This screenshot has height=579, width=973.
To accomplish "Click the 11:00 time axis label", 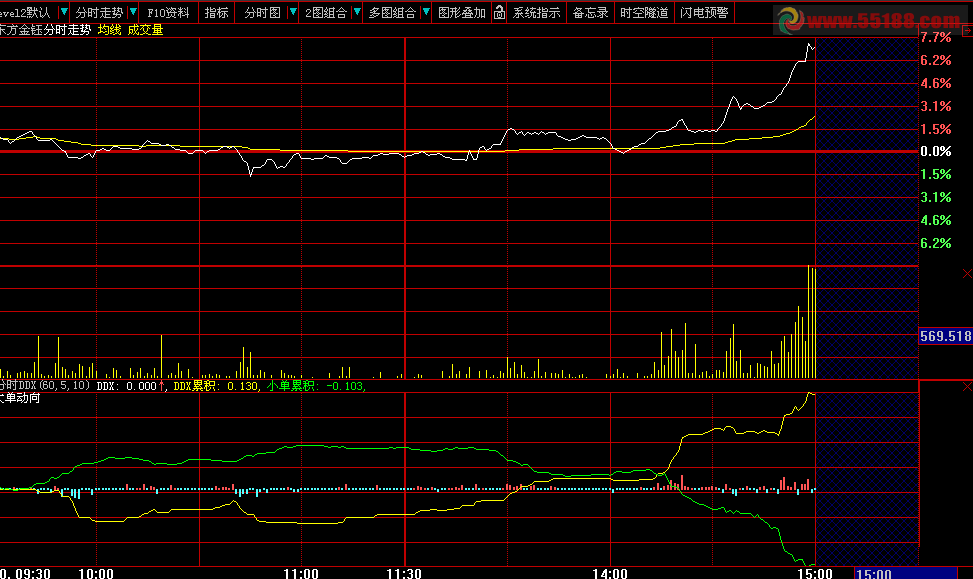I will [x=301, y=573].
